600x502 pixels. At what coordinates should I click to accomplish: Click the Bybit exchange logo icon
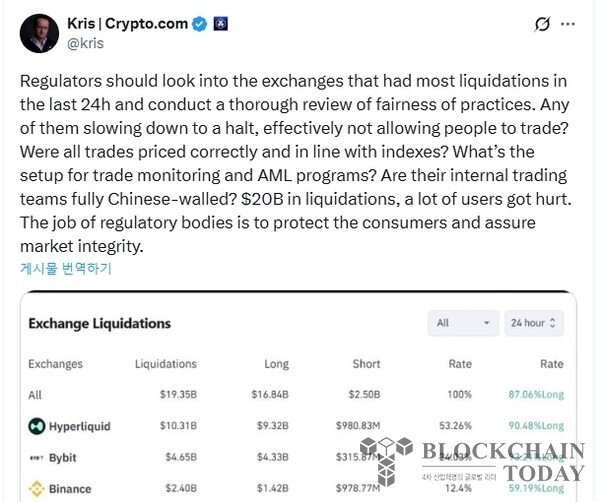click(x=38, y=458)
